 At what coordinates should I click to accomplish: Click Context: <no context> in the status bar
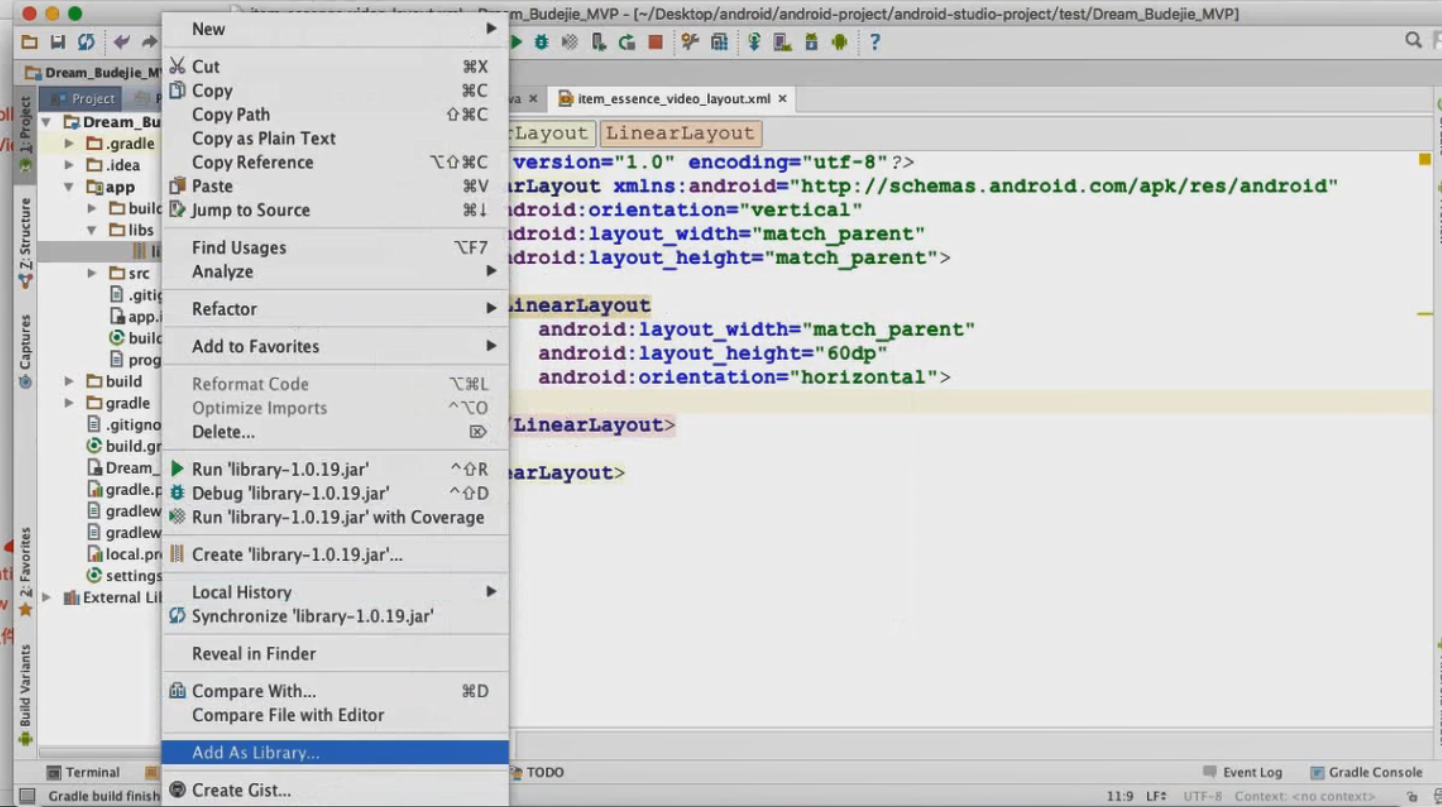[x=1305, y=797]
